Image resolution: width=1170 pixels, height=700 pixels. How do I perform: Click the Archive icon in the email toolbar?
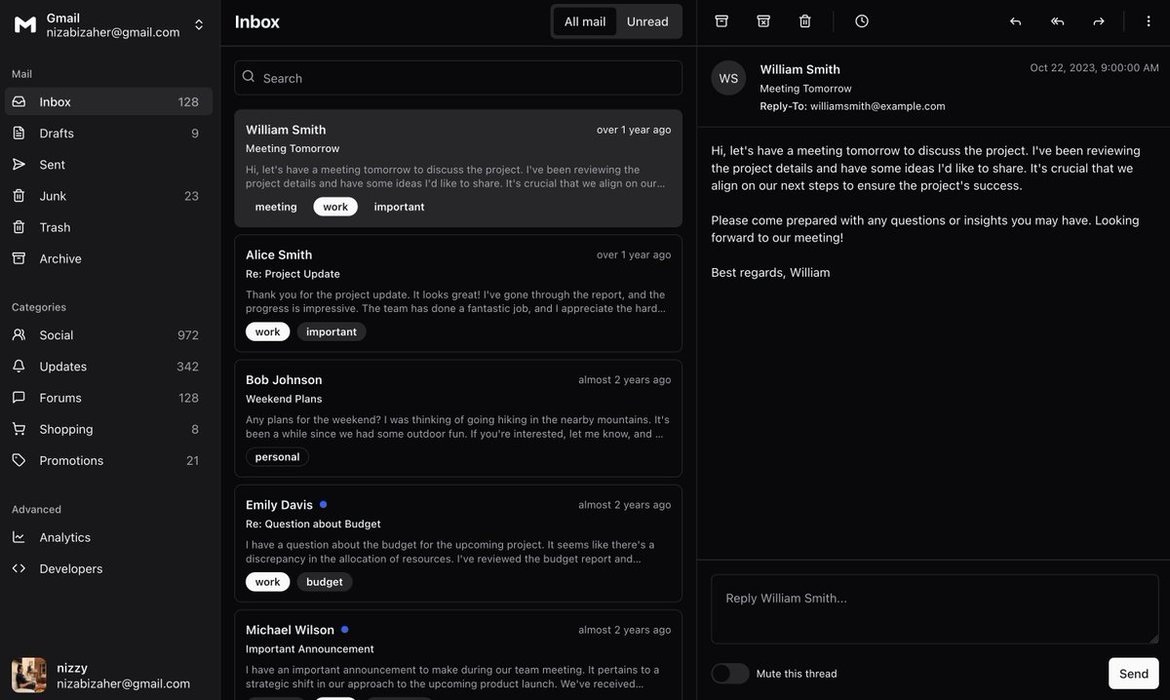tap(721, 21)
